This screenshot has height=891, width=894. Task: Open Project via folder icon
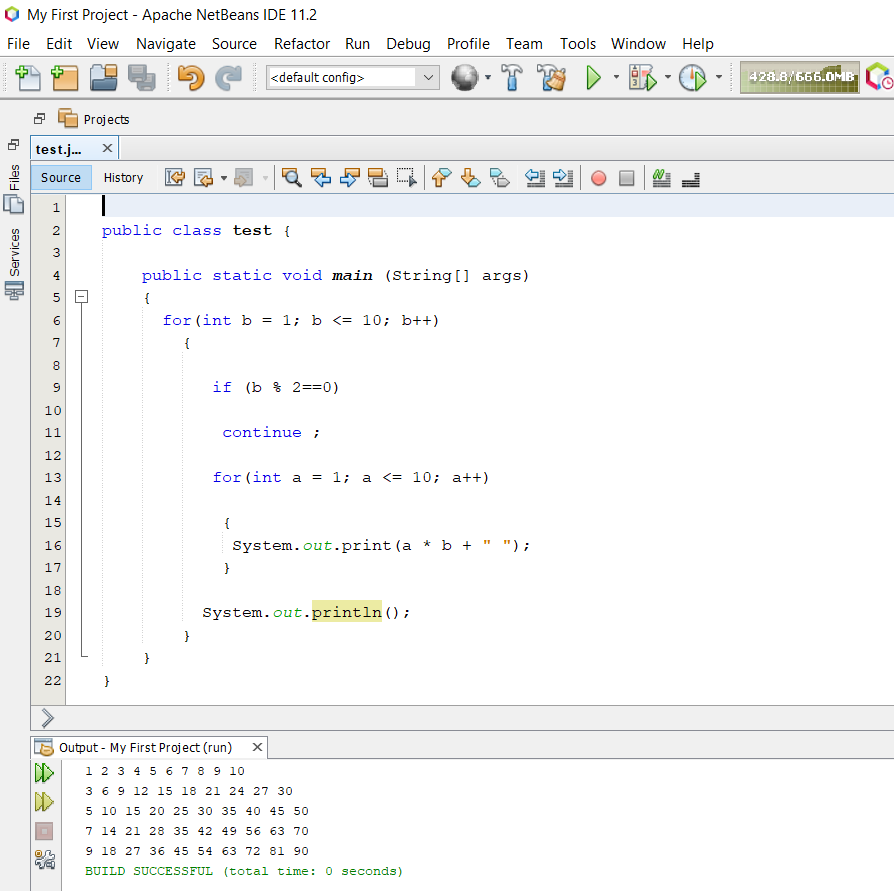[103, 78]
